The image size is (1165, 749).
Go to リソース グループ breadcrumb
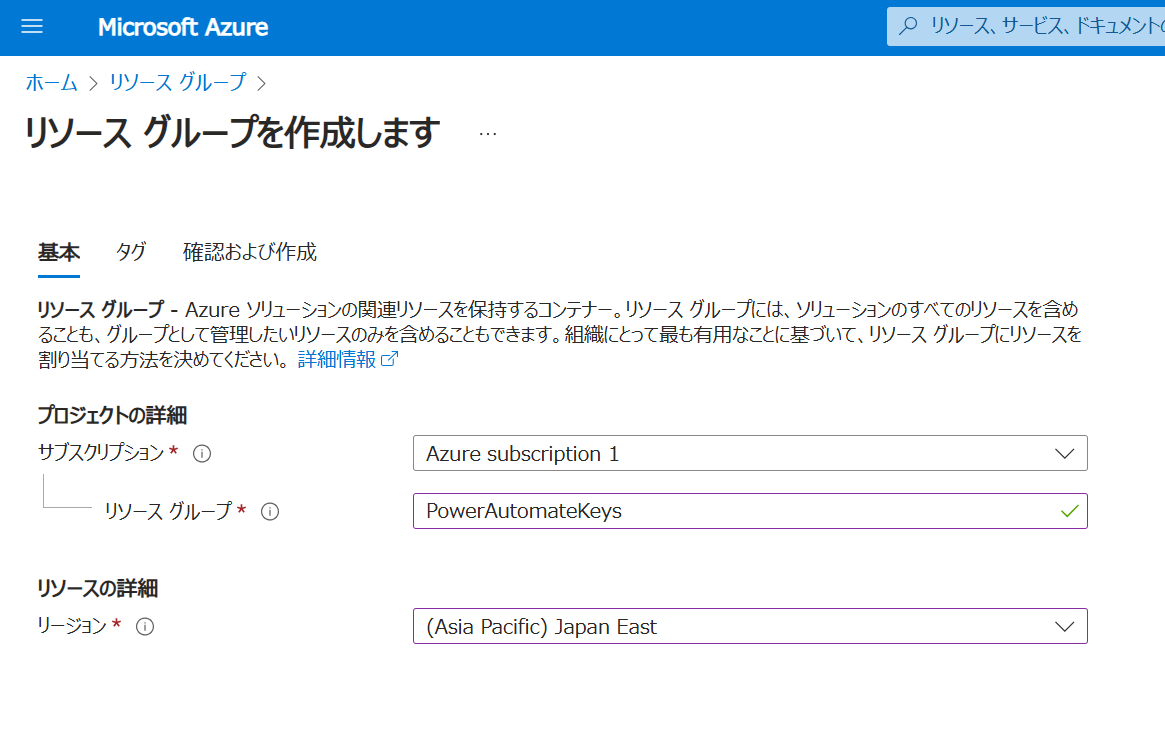[178, 82]
